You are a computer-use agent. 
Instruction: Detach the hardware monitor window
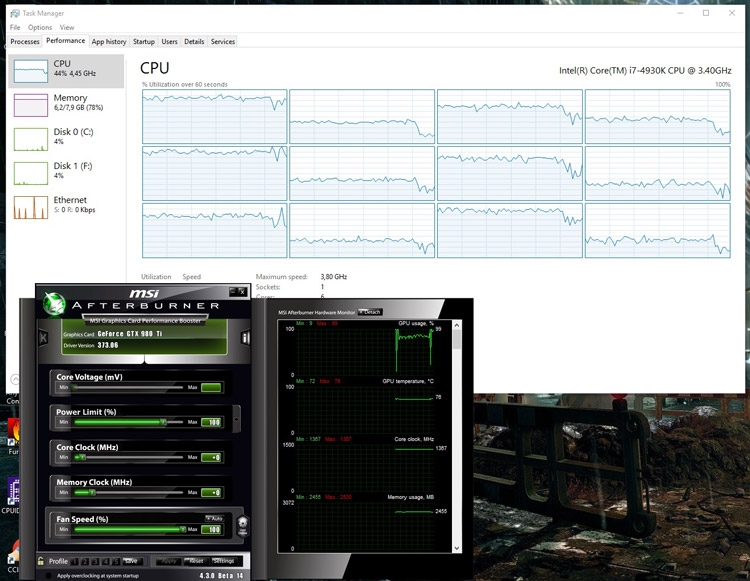click(x=369, y=312)
